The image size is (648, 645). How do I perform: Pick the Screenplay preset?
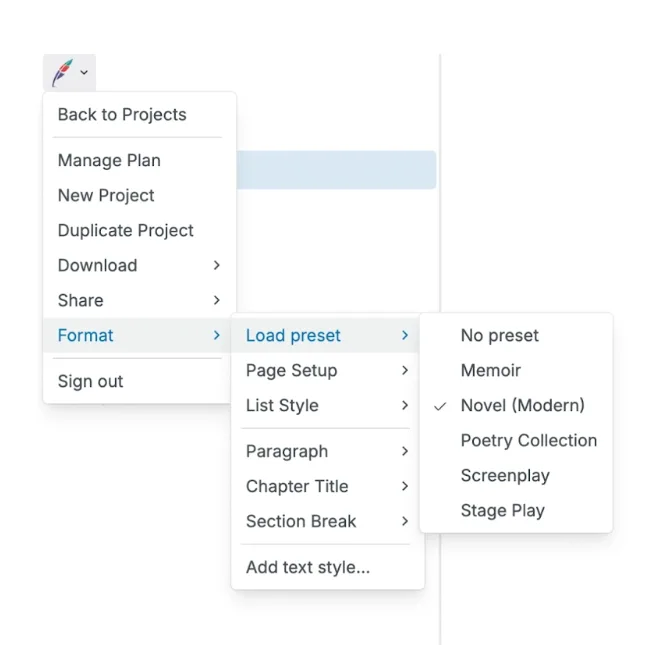[505, 475]
